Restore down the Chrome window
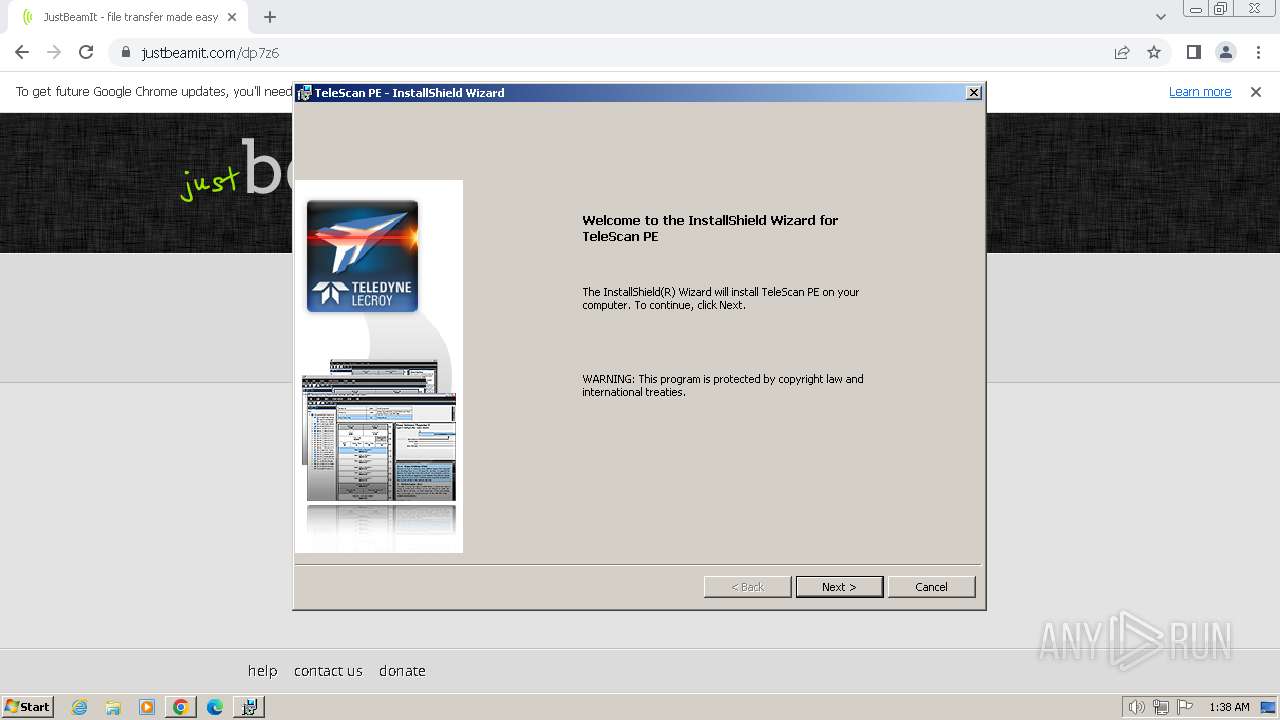 1221,9
